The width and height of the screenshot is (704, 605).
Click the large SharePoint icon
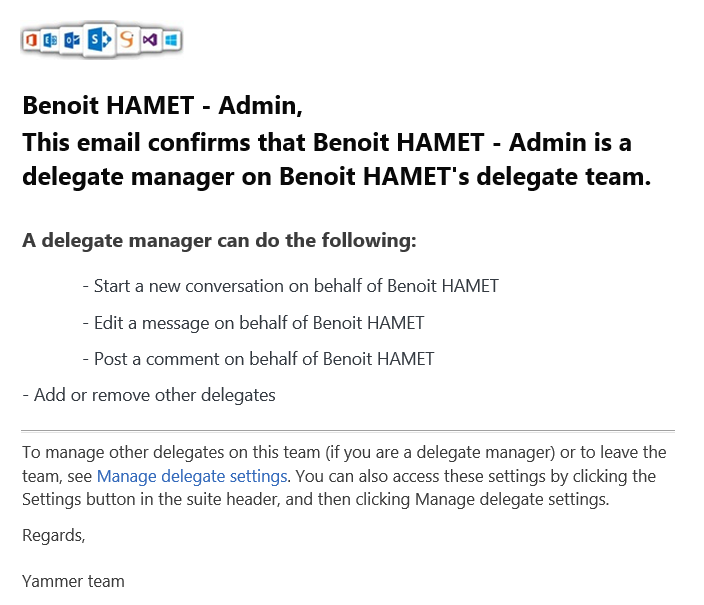98,40
